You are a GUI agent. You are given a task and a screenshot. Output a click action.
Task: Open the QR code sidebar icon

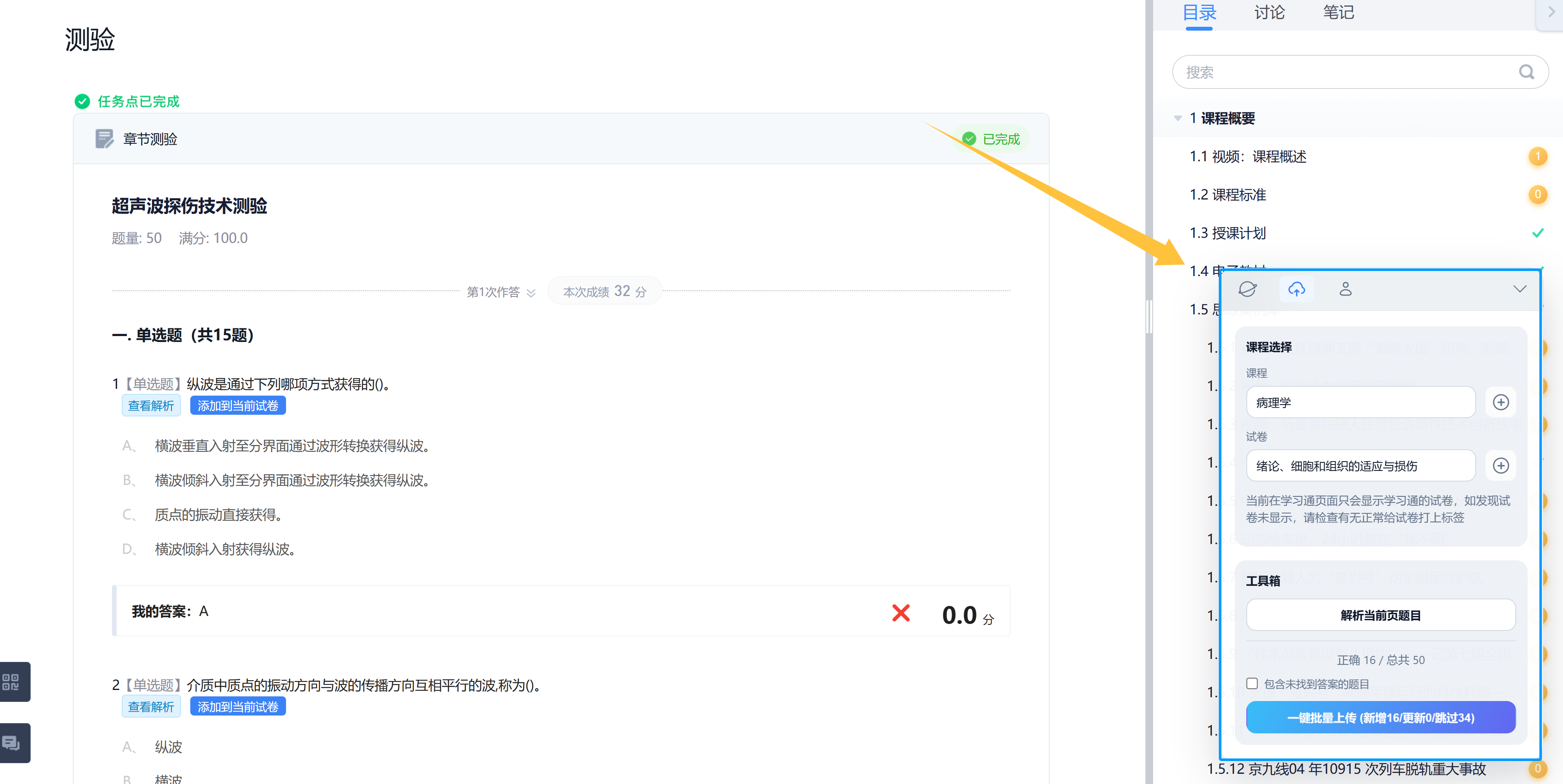[11, 681]
